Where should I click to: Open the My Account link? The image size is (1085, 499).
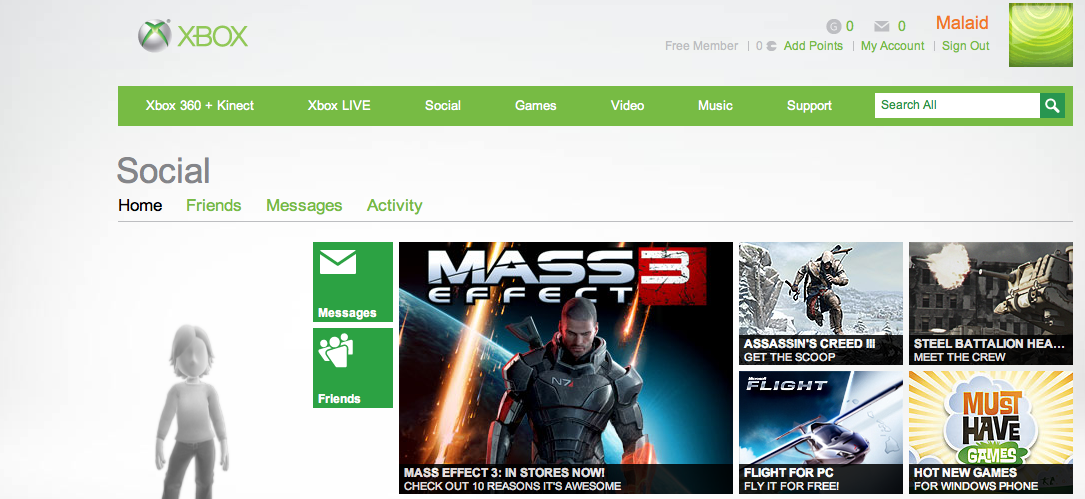(893, 46)
